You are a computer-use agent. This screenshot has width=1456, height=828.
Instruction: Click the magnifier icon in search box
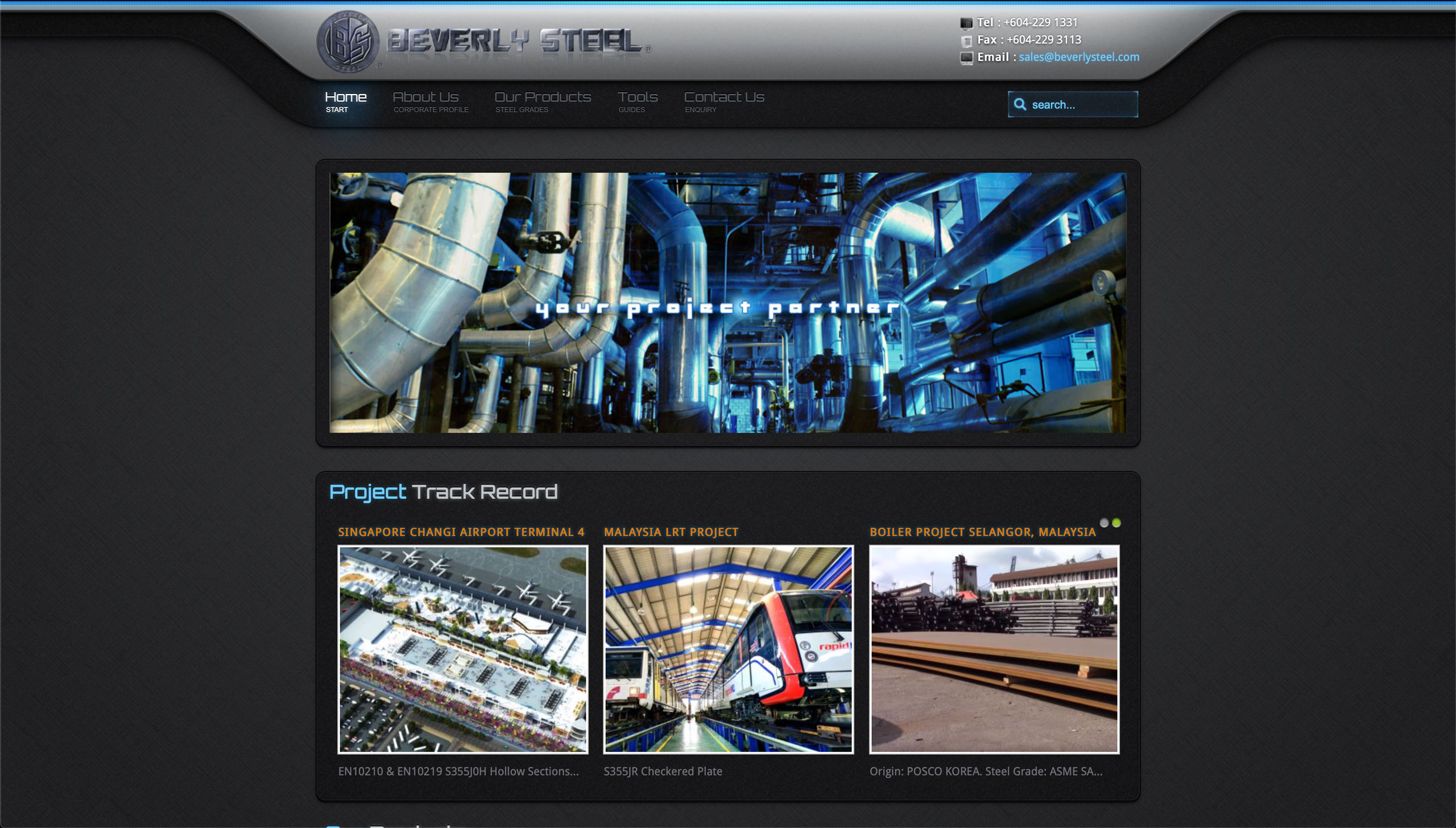click(1020, 105)
